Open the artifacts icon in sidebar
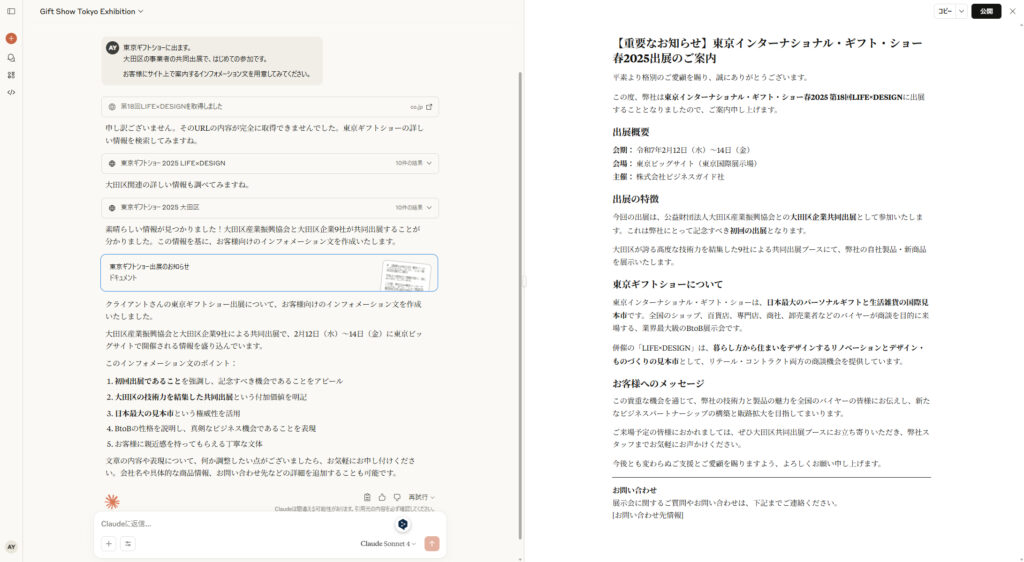This screenshot has width=1024, height=562. point(11,74)
